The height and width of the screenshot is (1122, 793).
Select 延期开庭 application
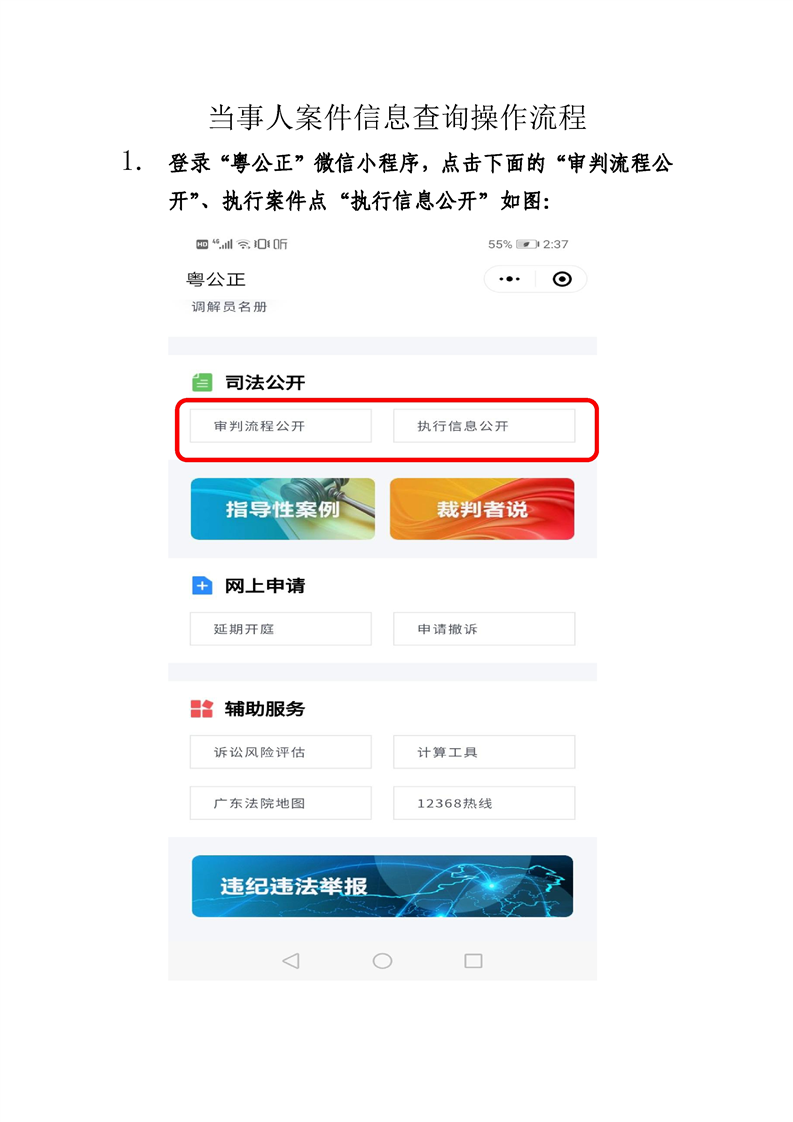click(281, 629)
